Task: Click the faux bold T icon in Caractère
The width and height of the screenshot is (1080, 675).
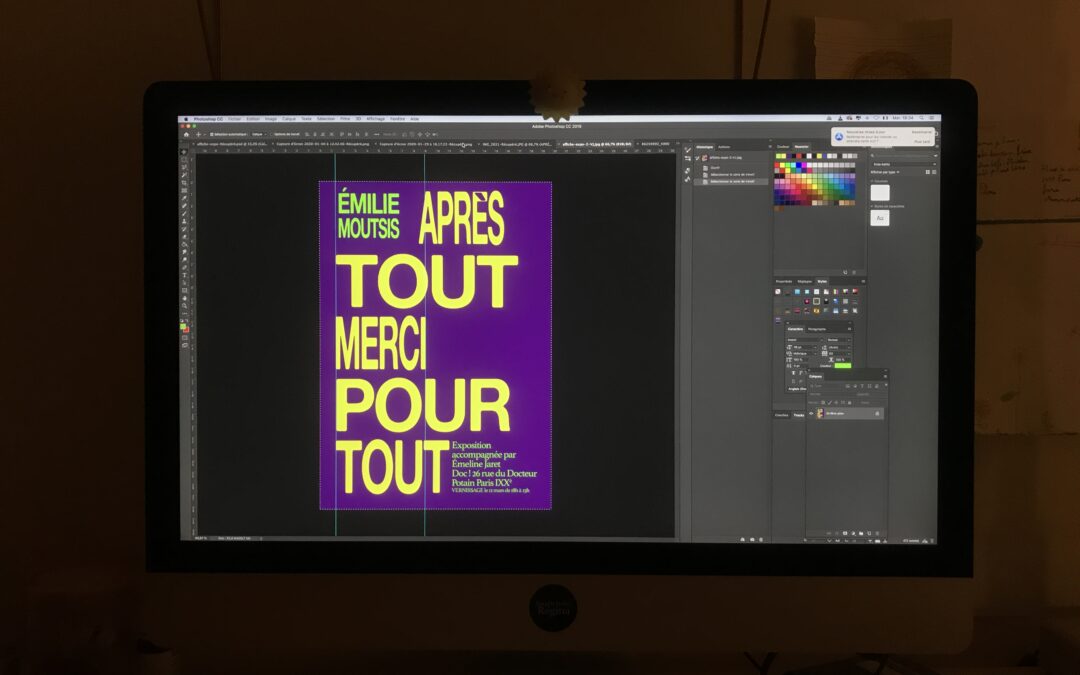Action: [x=793, y=372]
